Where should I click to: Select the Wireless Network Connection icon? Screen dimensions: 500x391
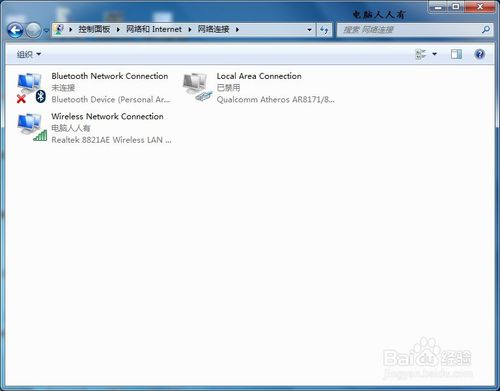point(32,127)
